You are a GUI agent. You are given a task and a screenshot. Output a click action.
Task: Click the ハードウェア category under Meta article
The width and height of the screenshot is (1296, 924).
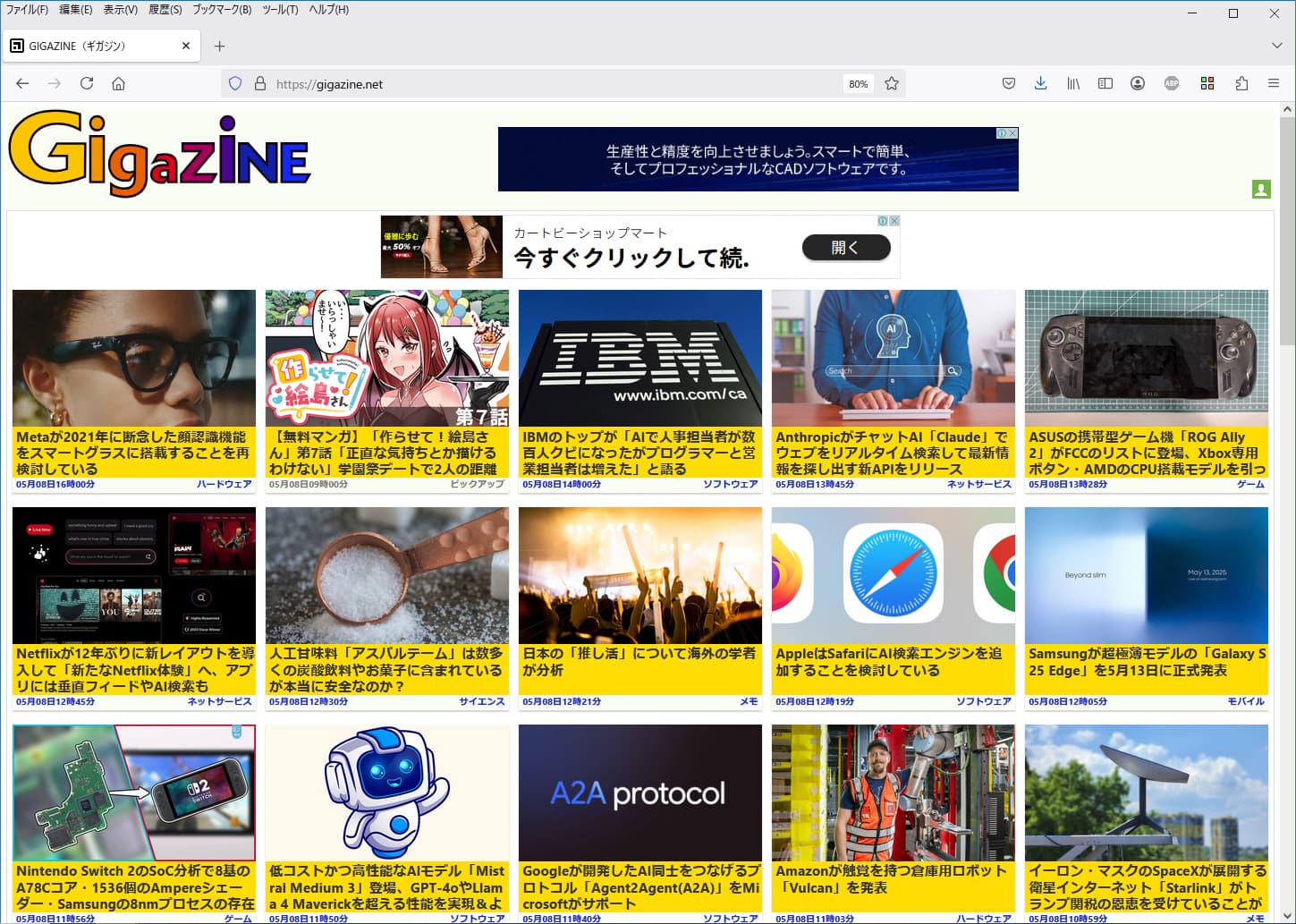click(224, 484)
